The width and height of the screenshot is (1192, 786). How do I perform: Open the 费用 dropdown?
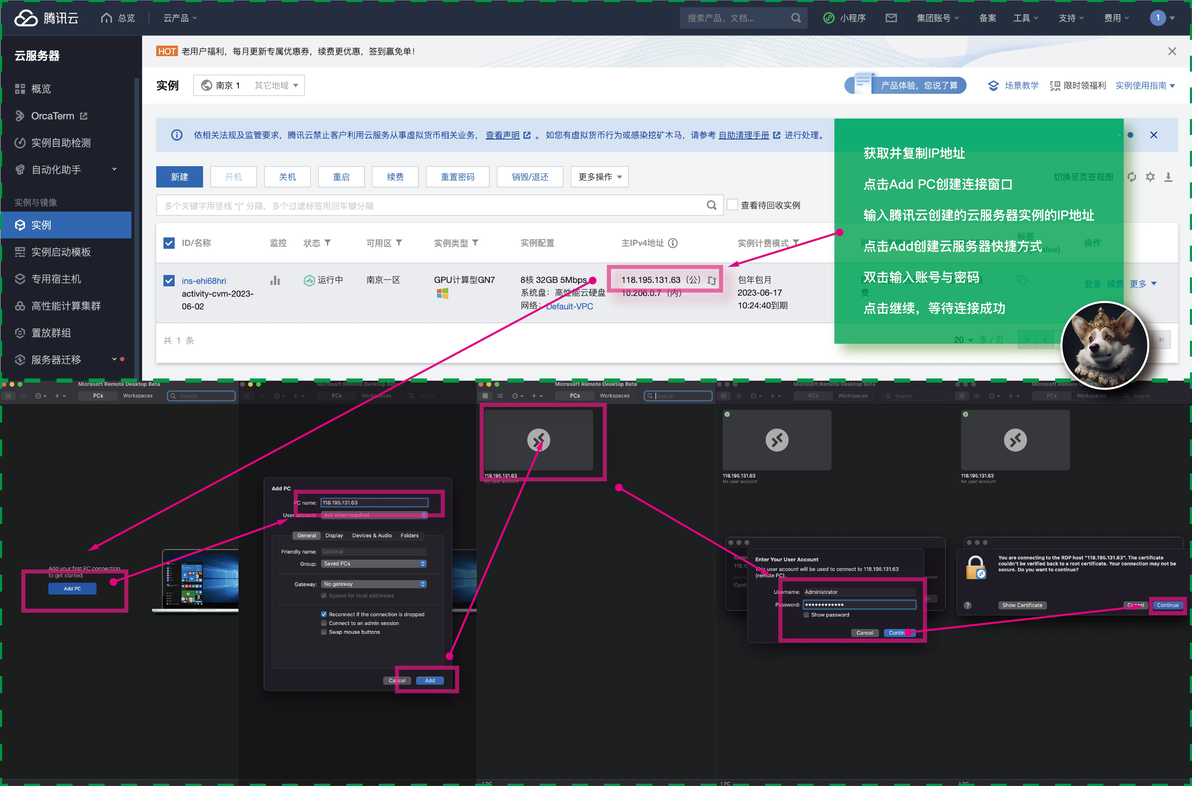(1117, 17)
